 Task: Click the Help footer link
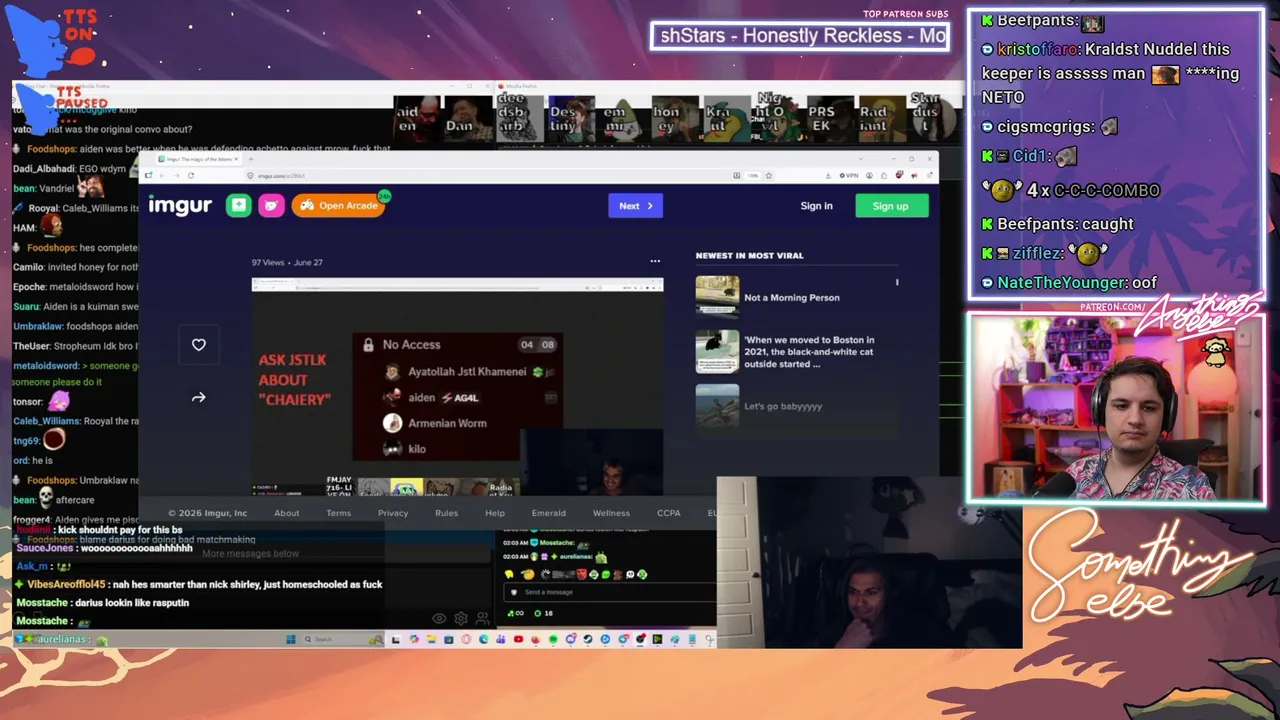point(495,513)
